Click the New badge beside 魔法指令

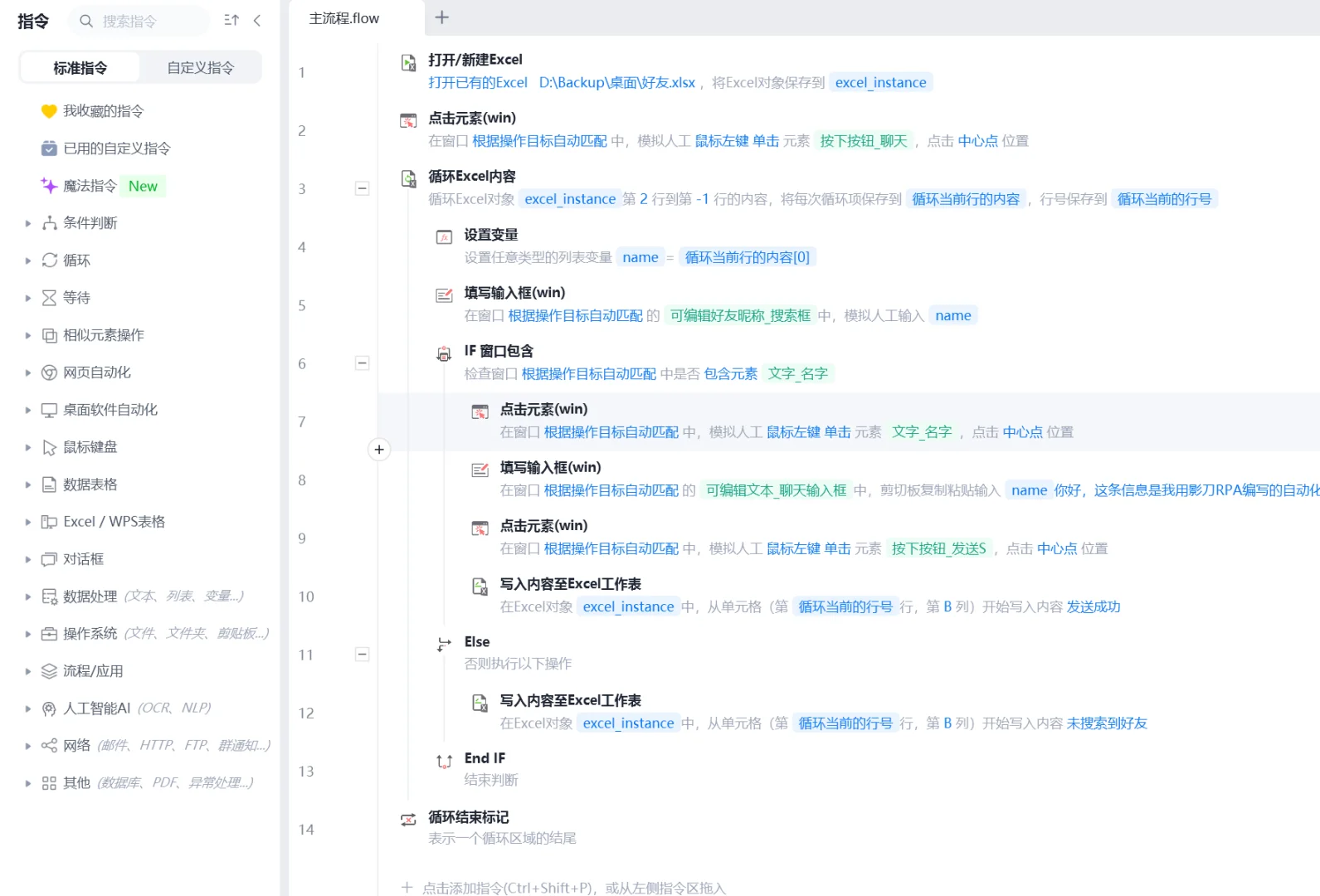point(143,187)
